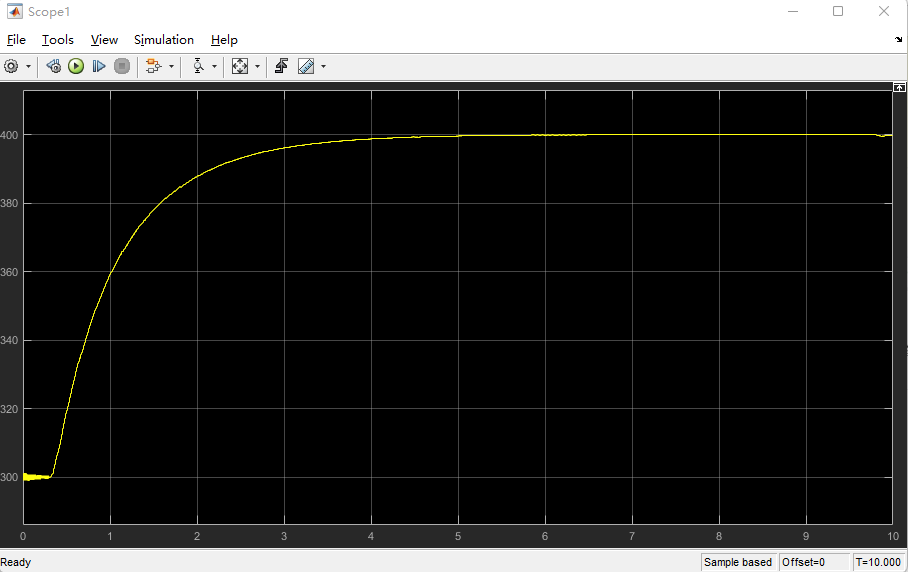Click the grayed Stop simulation button
The width and height of the screenshot is (908, 572).
coord(122,66)
